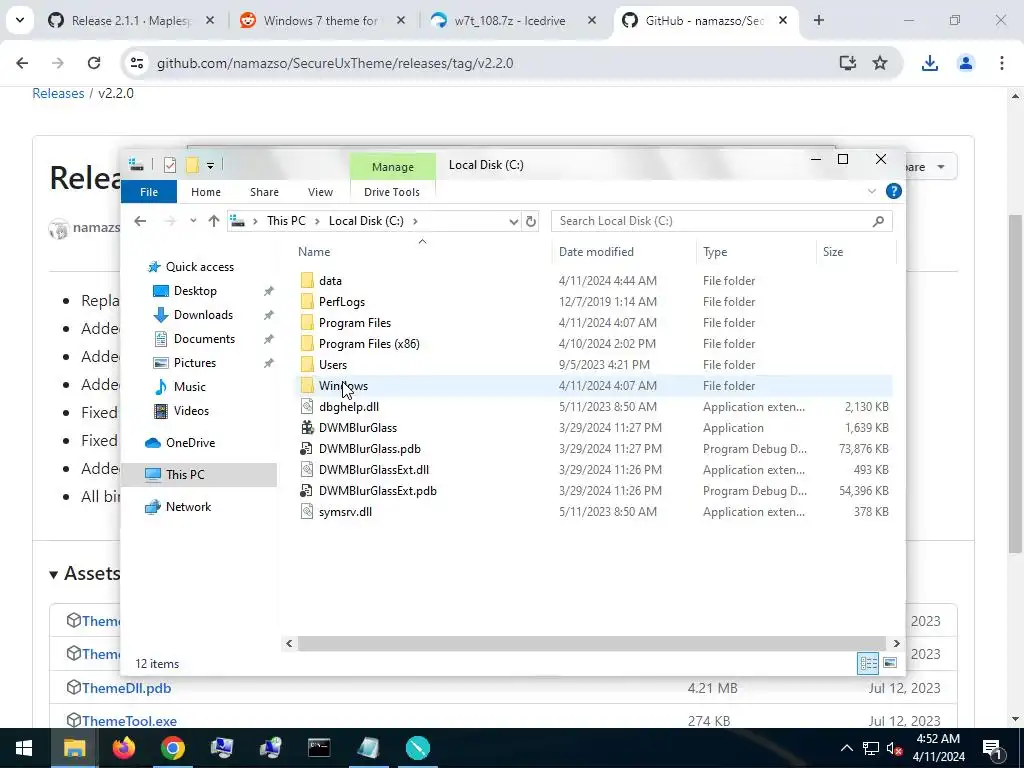
Task: Open Chrome downloads icon
Action: tap(929, 63)
